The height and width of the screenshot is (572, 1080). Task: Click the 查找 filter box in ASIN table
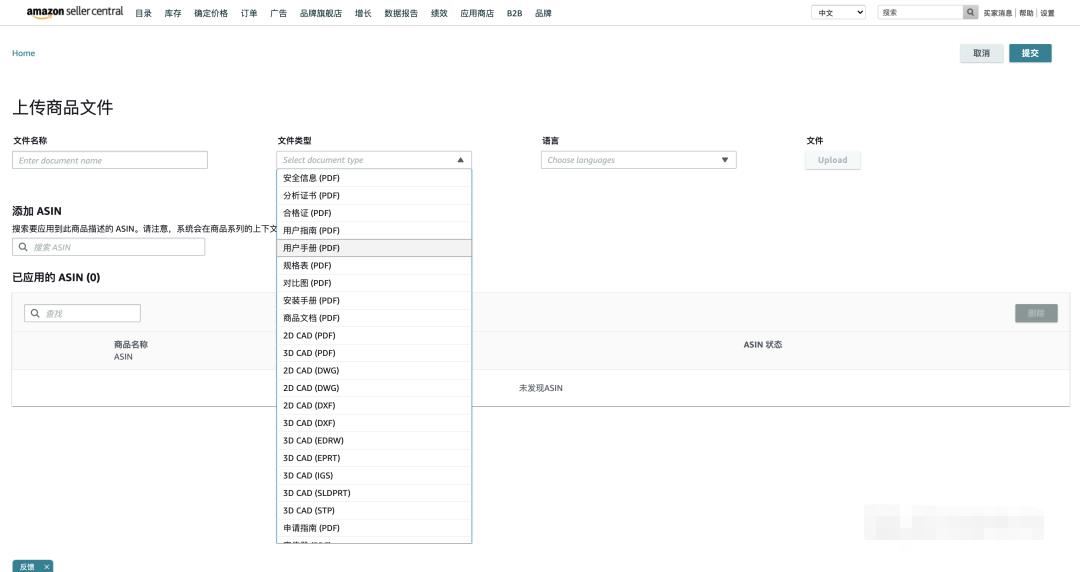pos(83,313)
